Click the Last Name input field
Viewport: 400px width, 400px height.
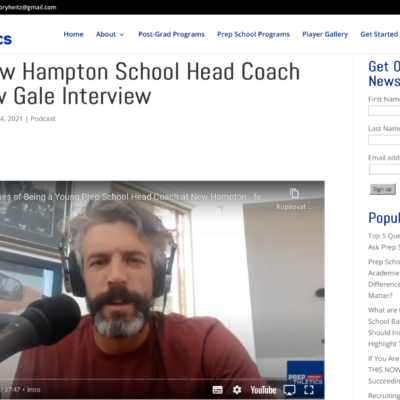[x=384, y=140]
